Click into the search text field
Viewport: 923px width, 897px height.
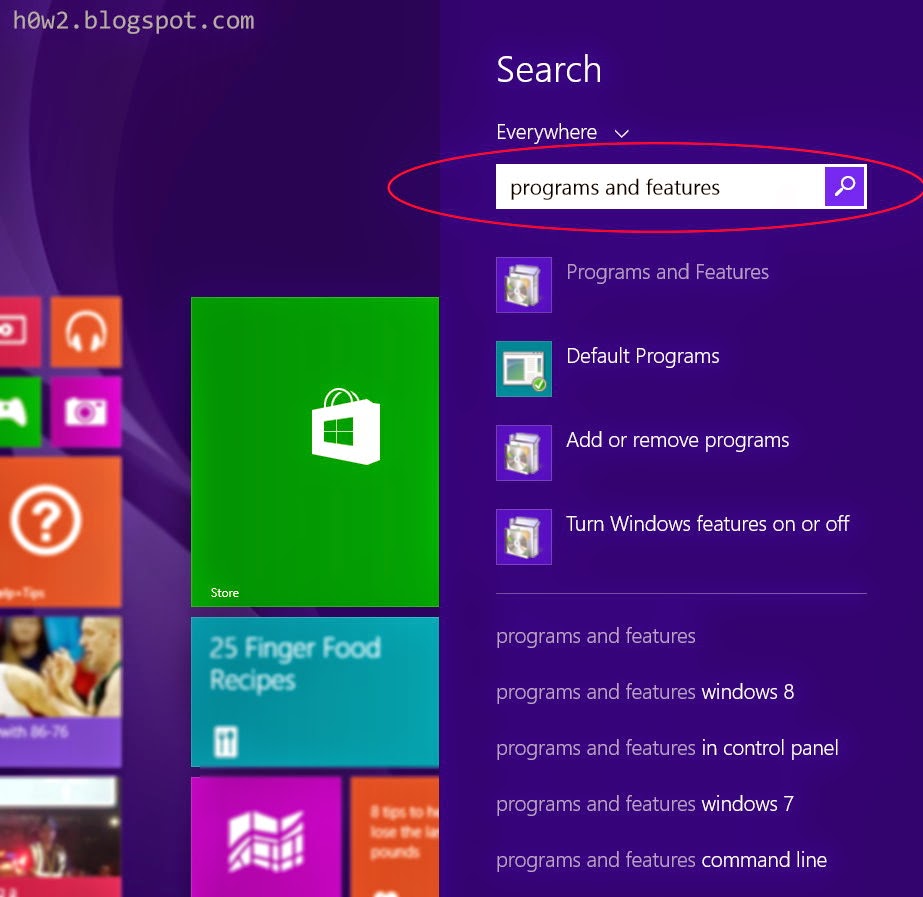(x=660, y=187)
